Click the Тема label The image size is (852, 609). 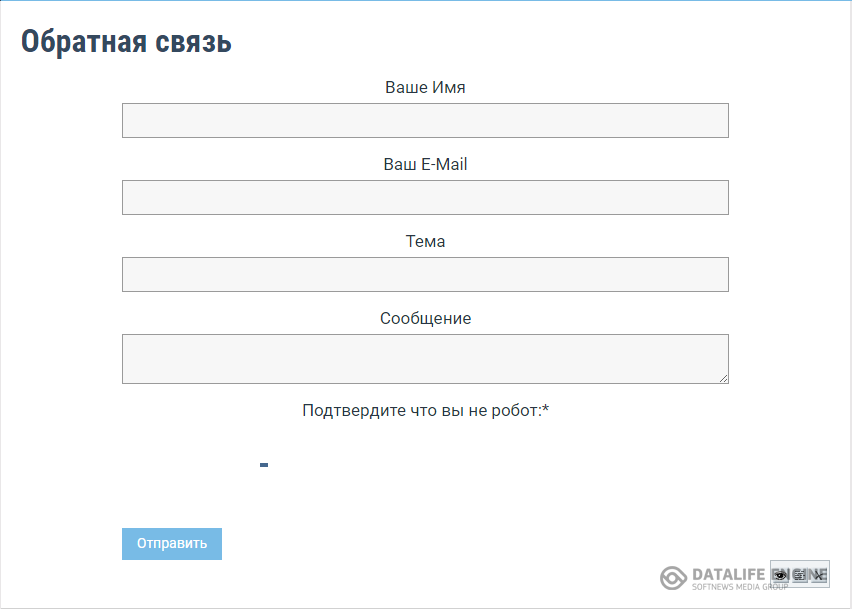click(425, 241)
